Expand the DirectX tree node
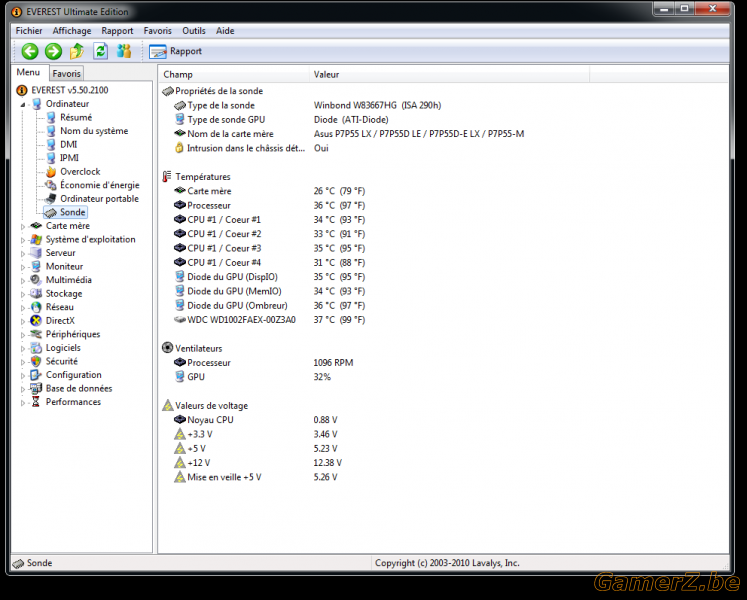This screenshot has width=747, height=600. [x=22, y=322]
